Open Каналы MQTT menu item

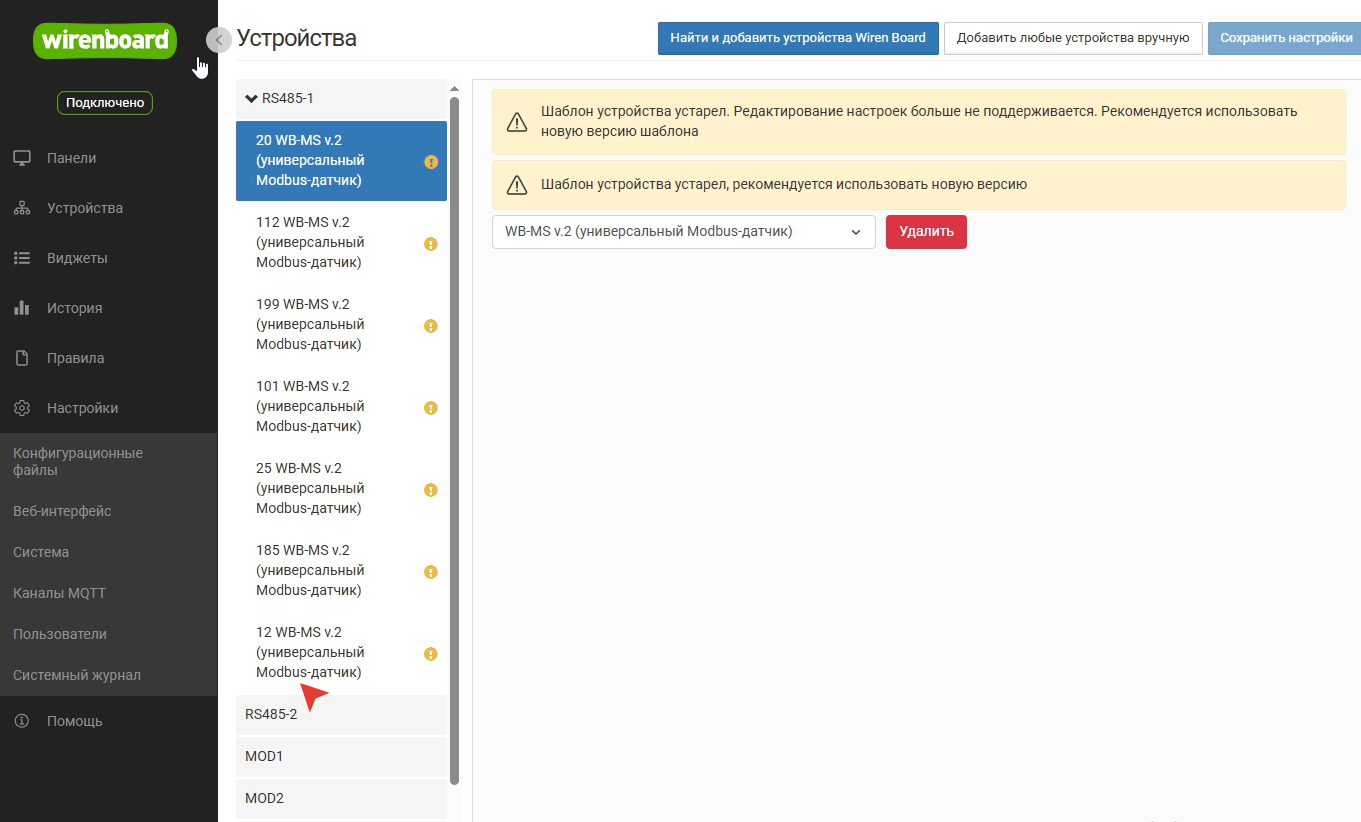(x=59, y=593)
